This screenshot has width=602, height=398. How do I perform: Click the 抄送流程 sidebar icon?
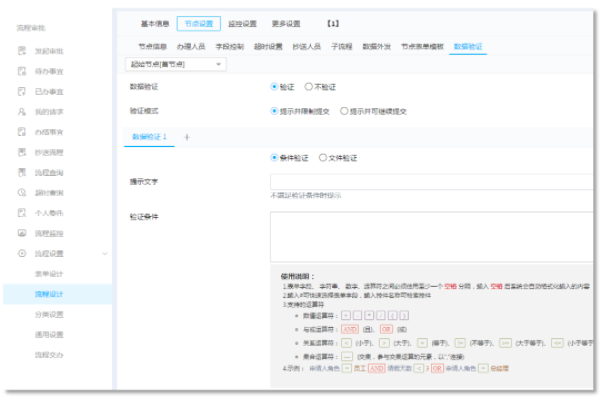coord(22,152)
